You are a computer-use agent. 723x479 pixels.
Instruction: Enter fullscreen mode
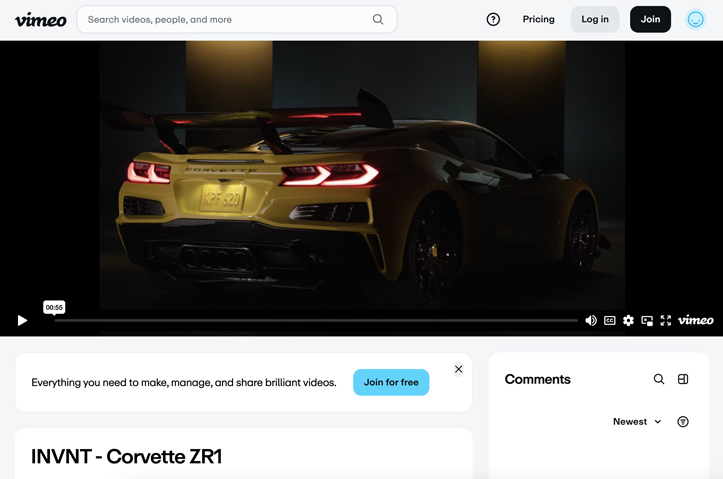tap(665, 320)
